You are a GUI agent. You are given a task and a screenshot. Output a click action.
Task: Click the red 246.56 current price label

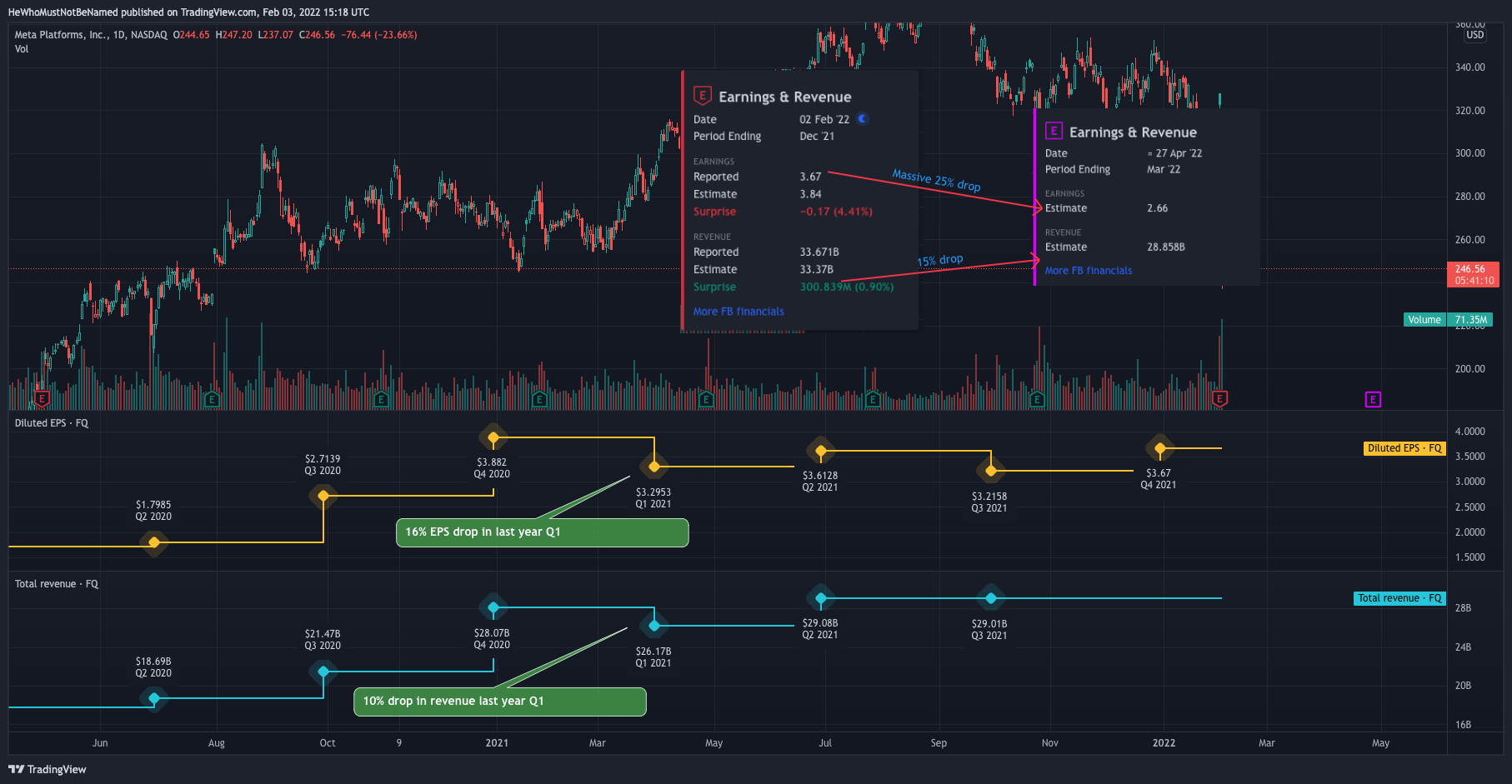[1473, 275]
